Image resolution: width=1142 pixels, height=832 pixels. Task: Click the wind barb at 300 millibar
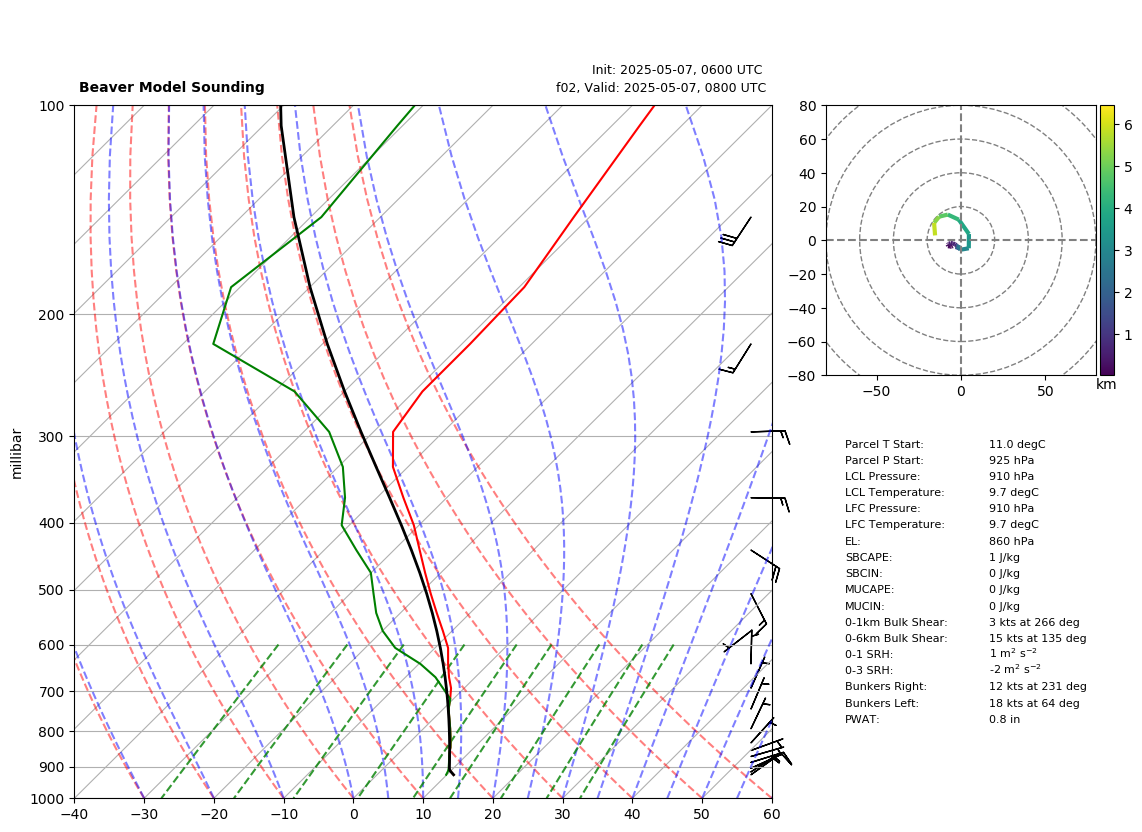point(771,436)
